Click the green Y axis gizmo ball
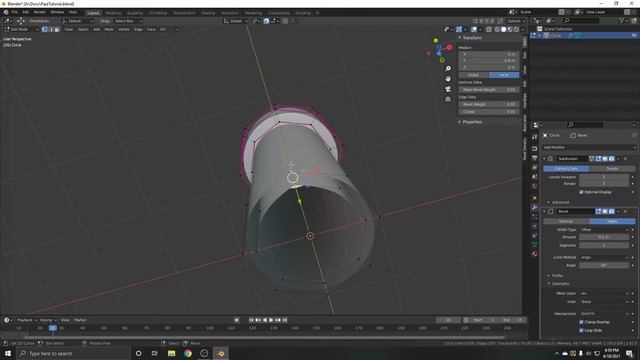The height and width of the screenshot is (360, 640). click(x=436, y=40)
